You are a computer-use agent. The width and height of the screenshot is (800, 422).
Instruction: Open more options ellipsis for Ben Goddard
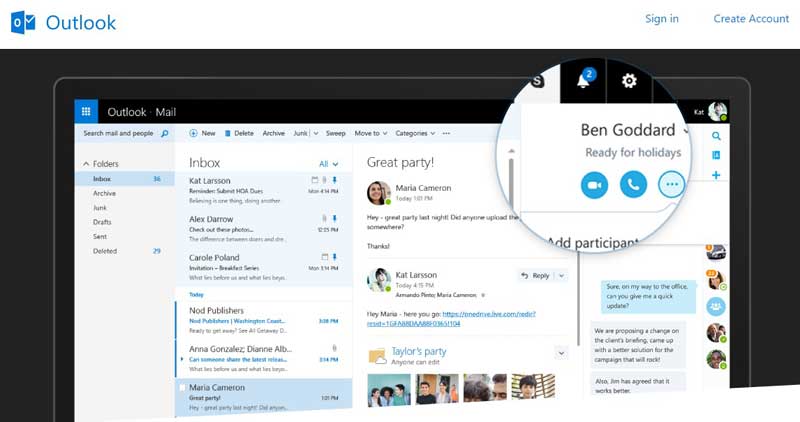671,185
